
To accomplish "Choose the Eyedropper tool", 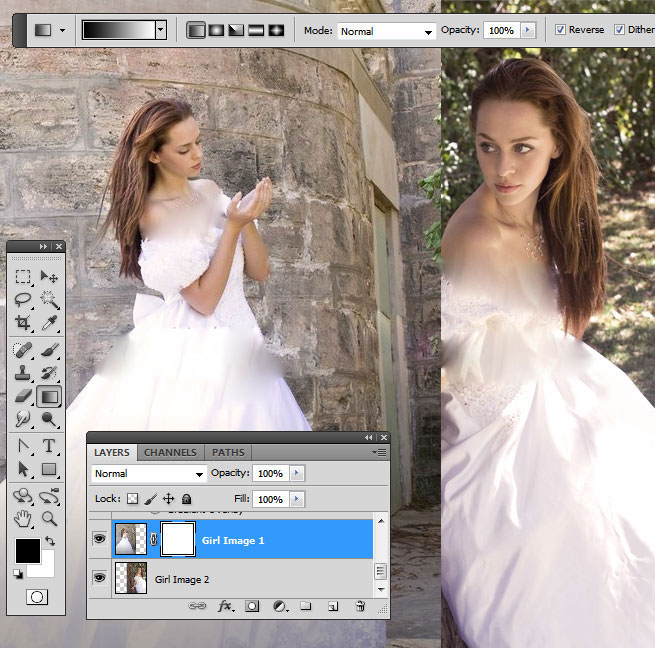I will 48,323.
